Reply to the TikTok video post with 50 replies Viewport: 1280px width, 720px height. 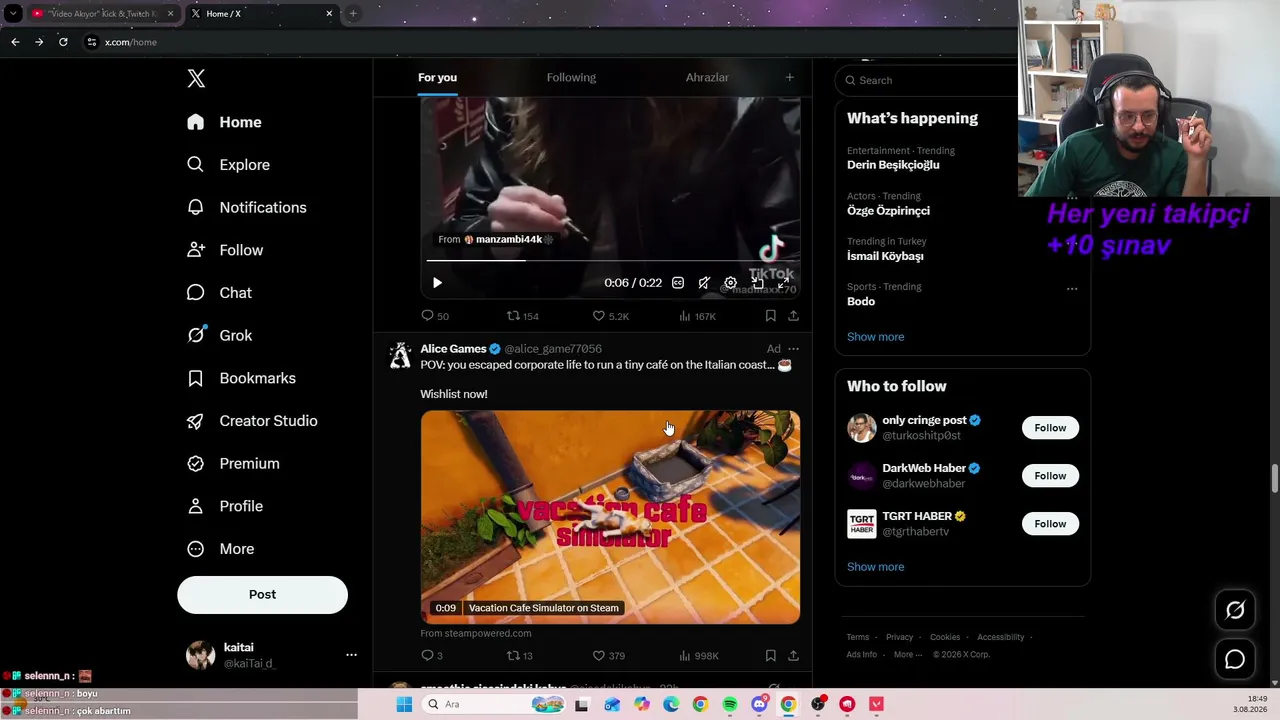pyautogui.click(x=435, y=316)
